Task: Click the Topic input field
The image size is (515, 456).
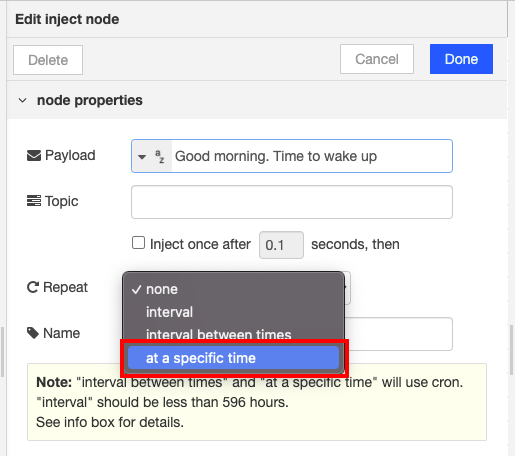Action: point(292,202)
